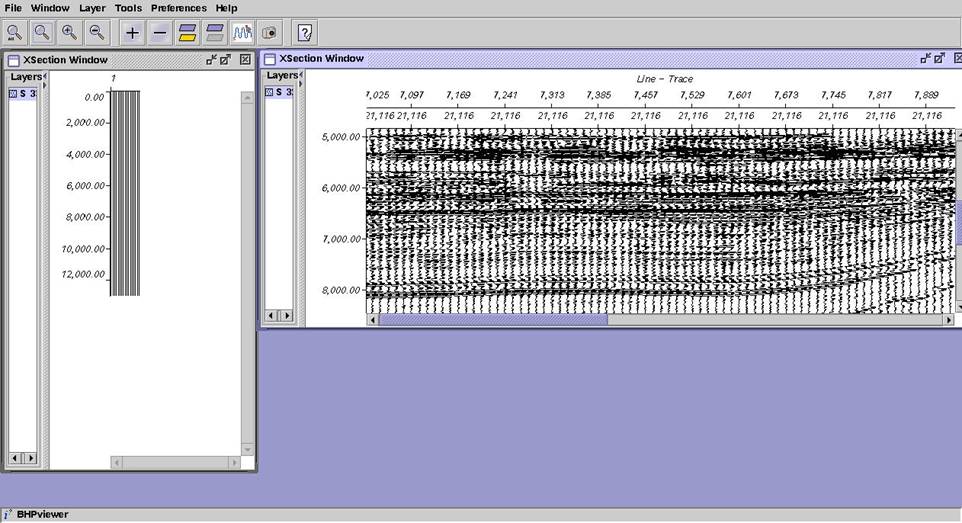The width and height of the screenshot is (962, 523).
Task: Click the Layers header in trace-1 window
Action: [x=26, y=77]
